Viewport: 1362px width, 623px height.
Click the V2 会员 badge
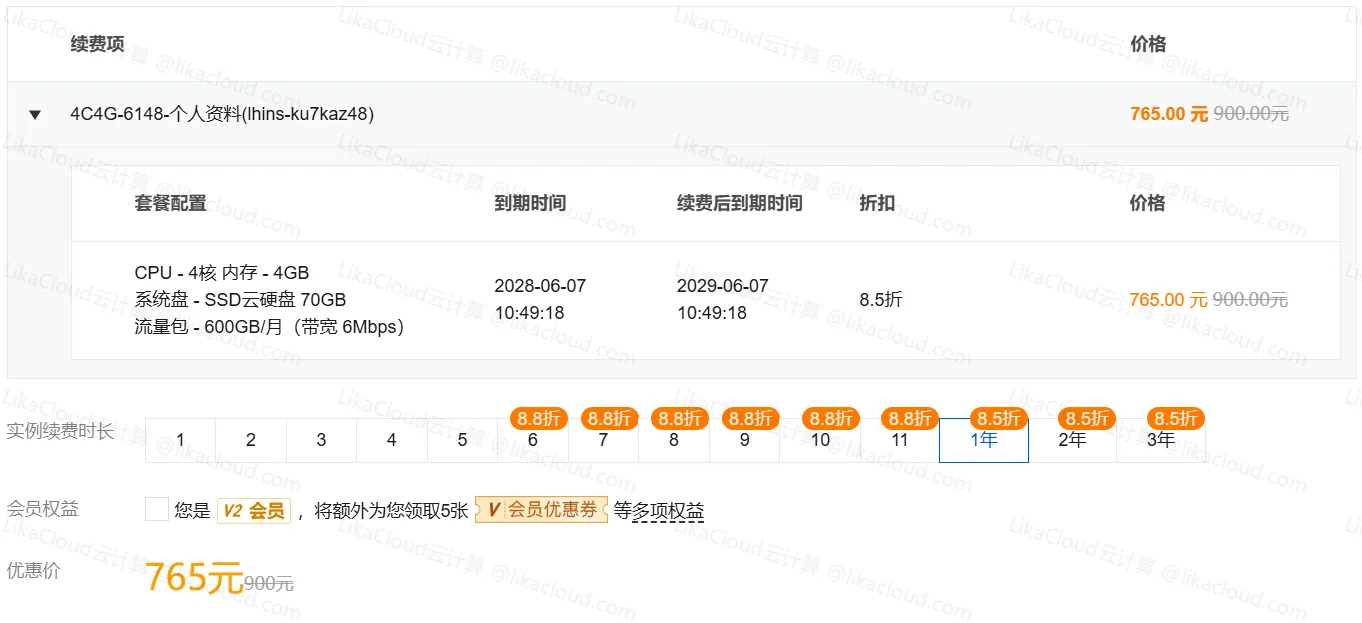click(x=253, y=511)
